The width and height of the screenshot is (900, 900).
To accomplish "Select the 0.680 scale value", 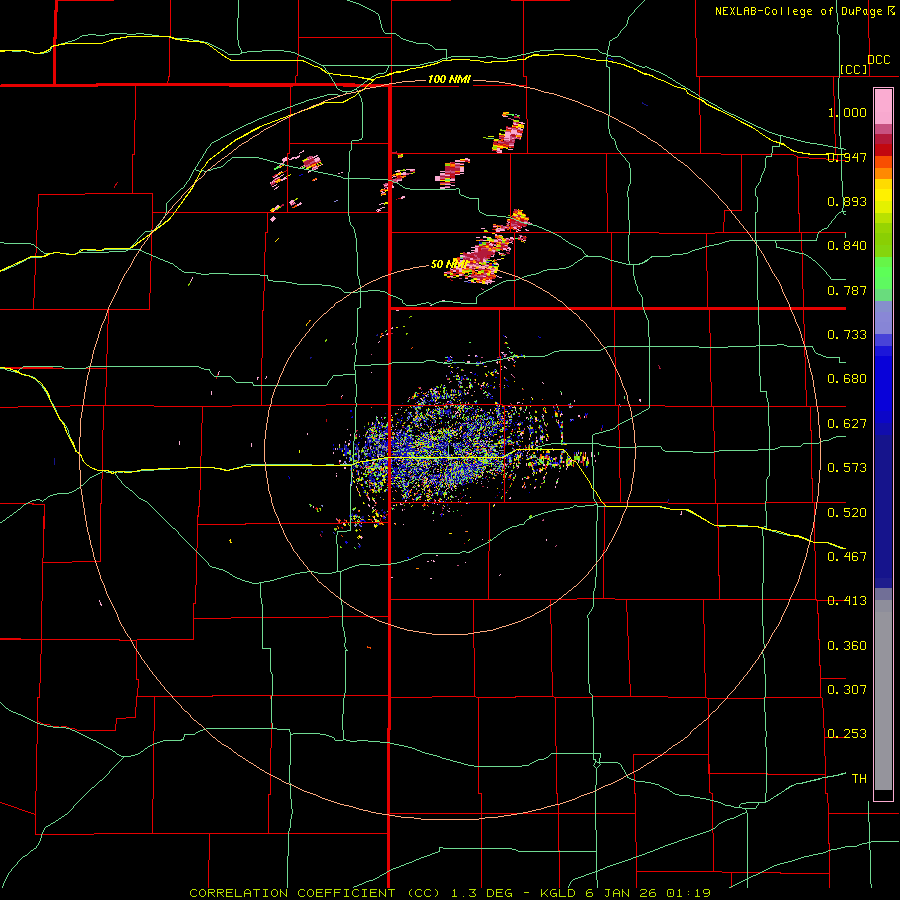I will click(x=847, y=379).
